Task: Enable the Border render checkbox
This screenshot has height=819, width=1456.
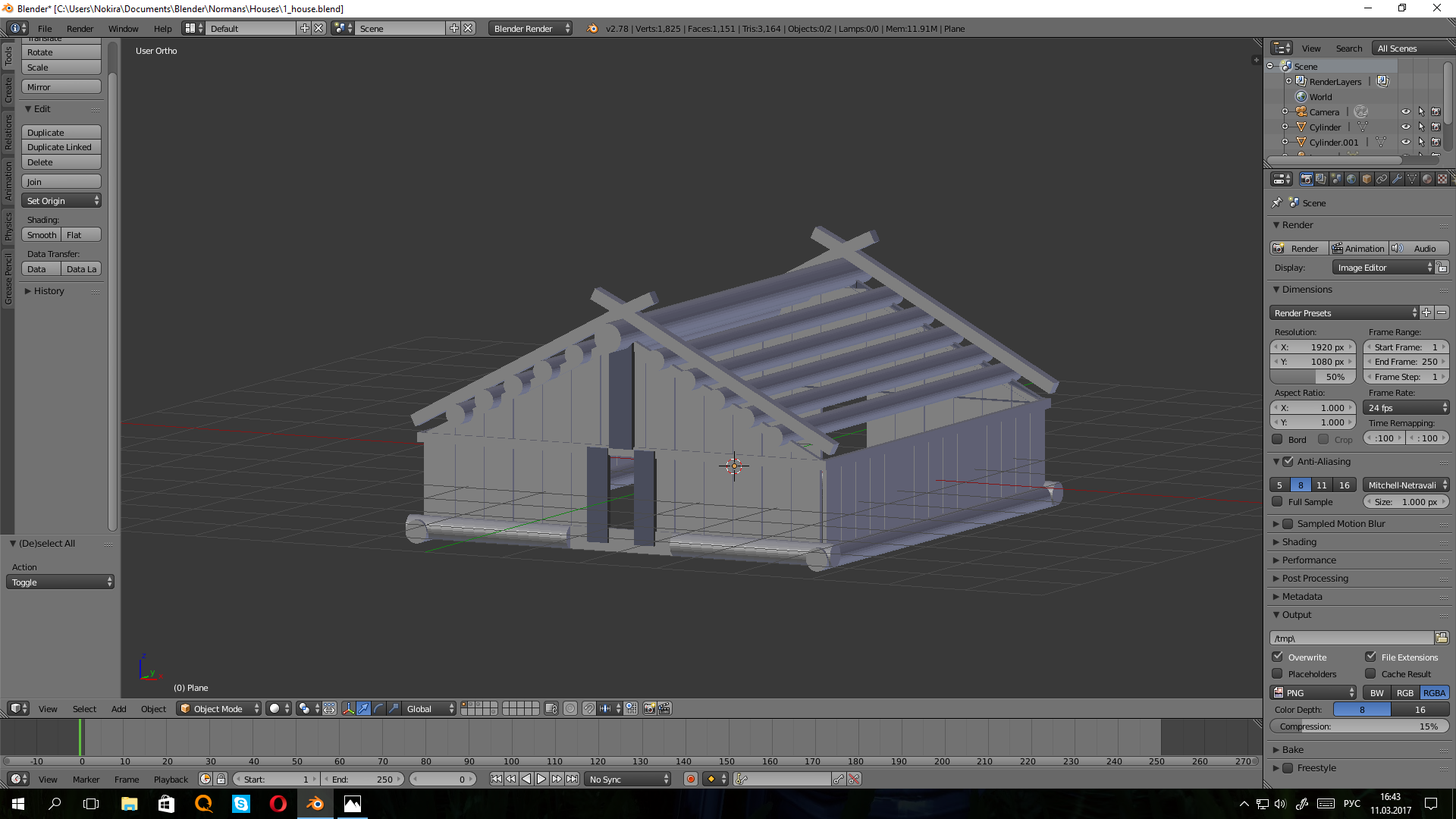Action: click(x=1278, y=439)
